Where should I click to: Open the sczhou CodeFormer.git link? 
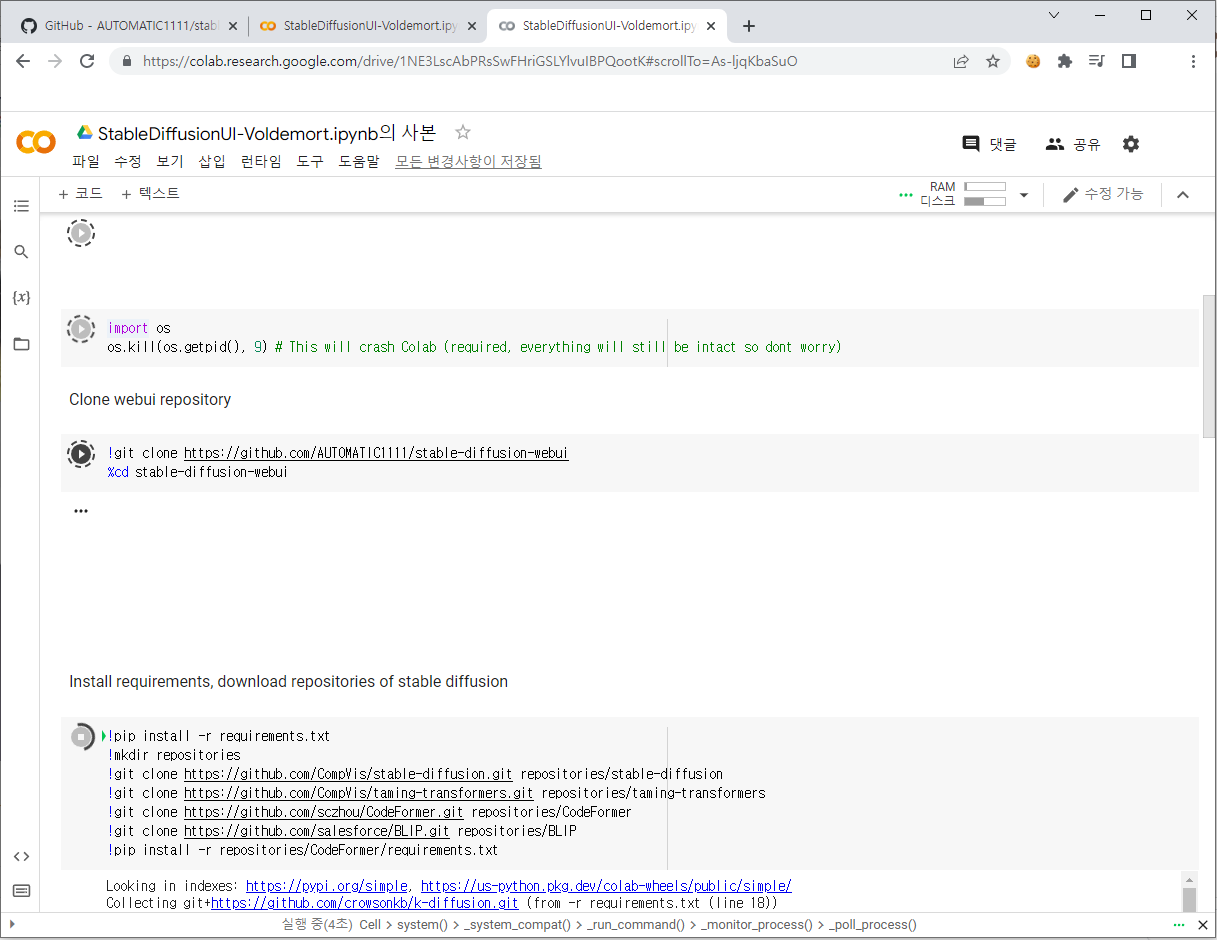pyautogui.click(x=324, y=812)
